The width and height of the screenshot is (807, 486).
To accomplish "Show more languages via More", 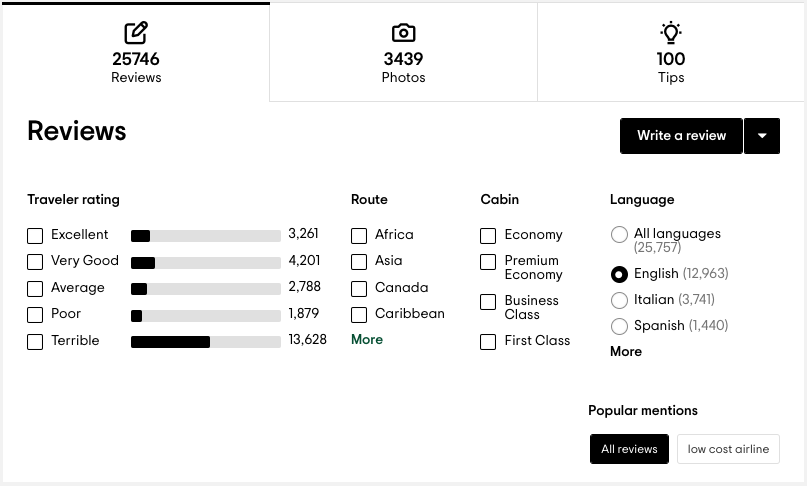I will [x=626, y=352].
